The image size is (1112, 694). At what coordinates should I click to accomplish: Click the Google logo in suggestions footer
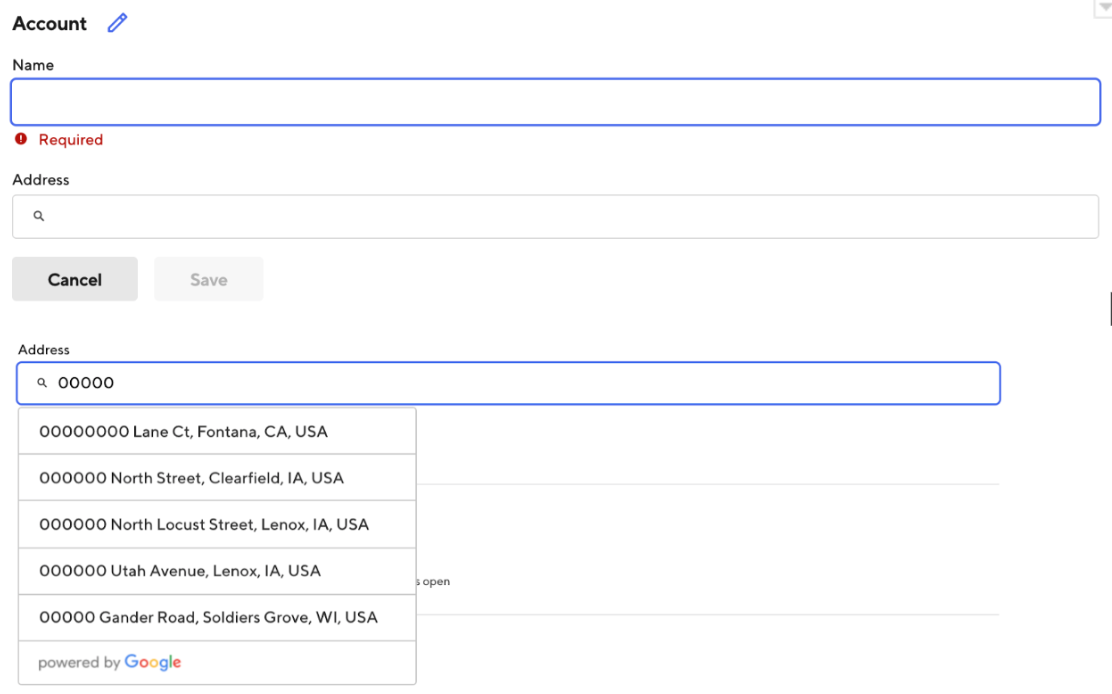pos(153,662)
